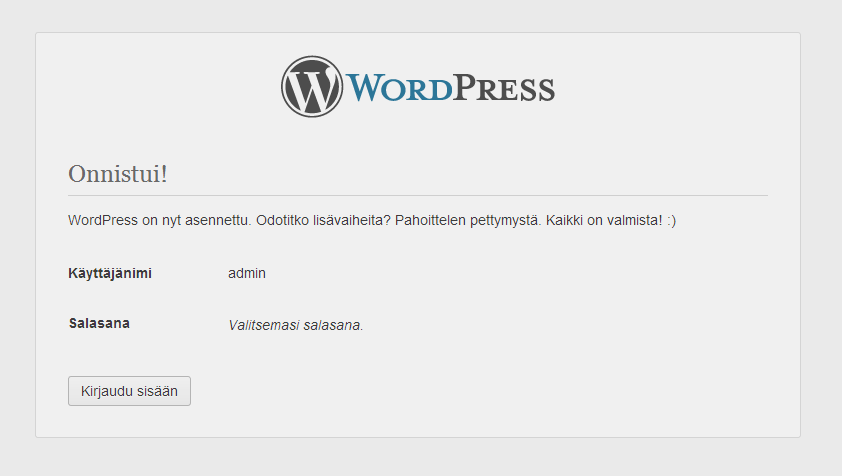
Task: Click the WordPress on nyt asennettu message
Action: coord(372,220)
